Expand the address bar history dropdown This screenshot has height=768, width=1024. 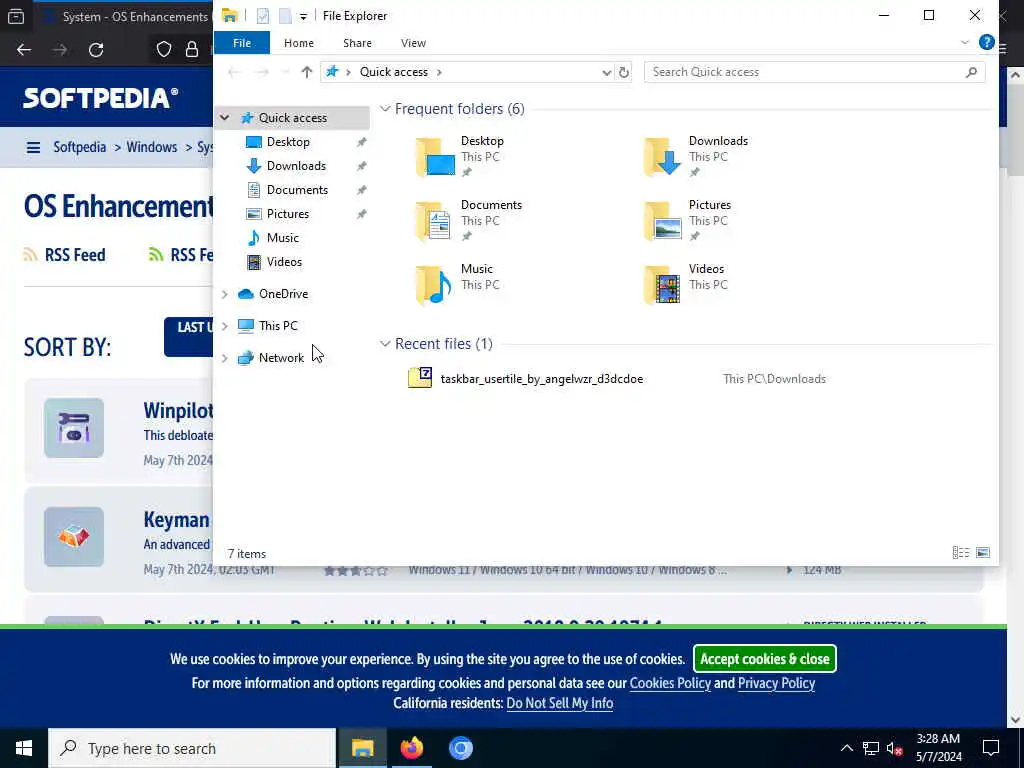click(x=607, y=72)
